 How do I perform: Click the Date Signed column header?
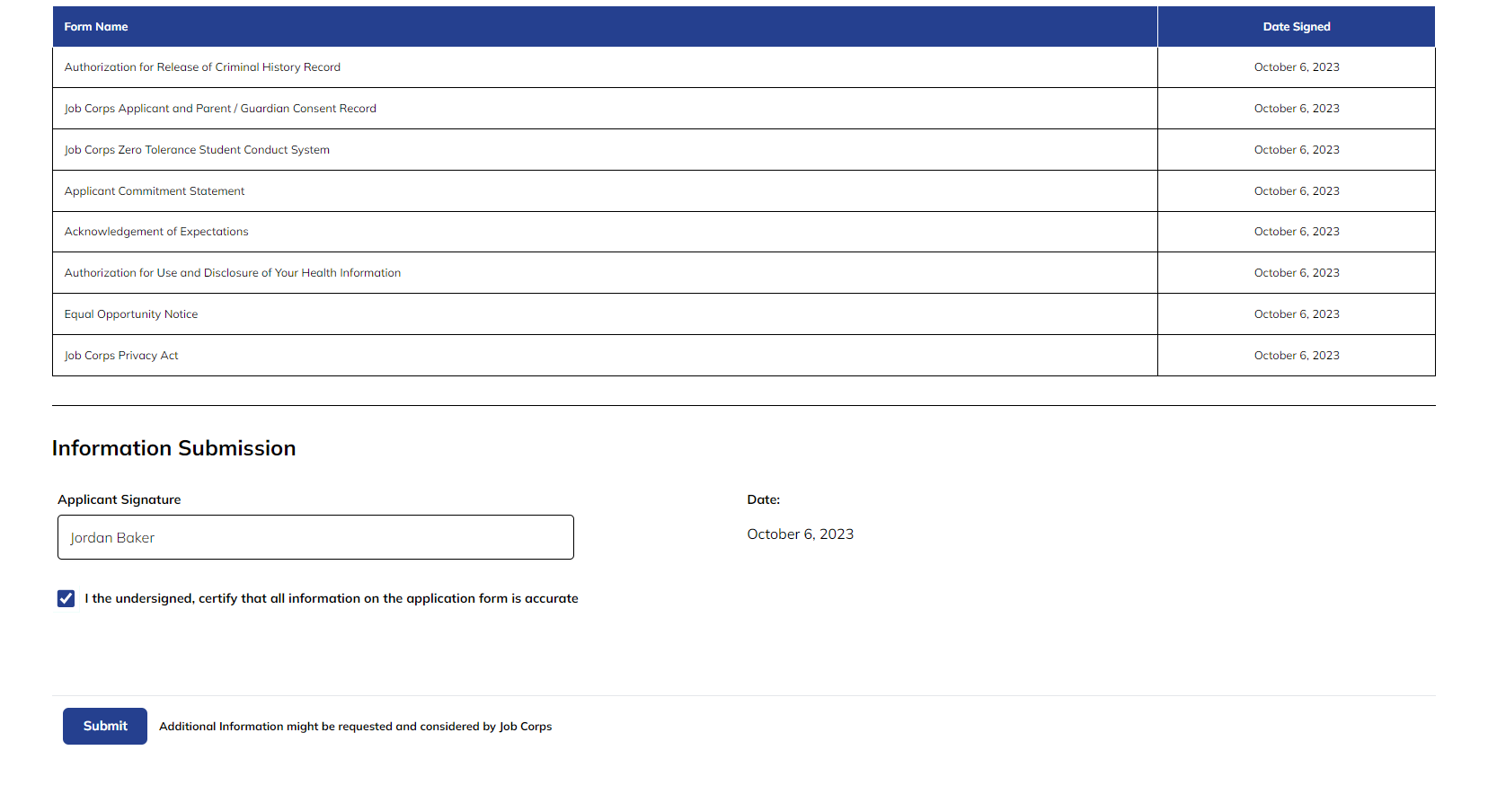[1297, 26]
